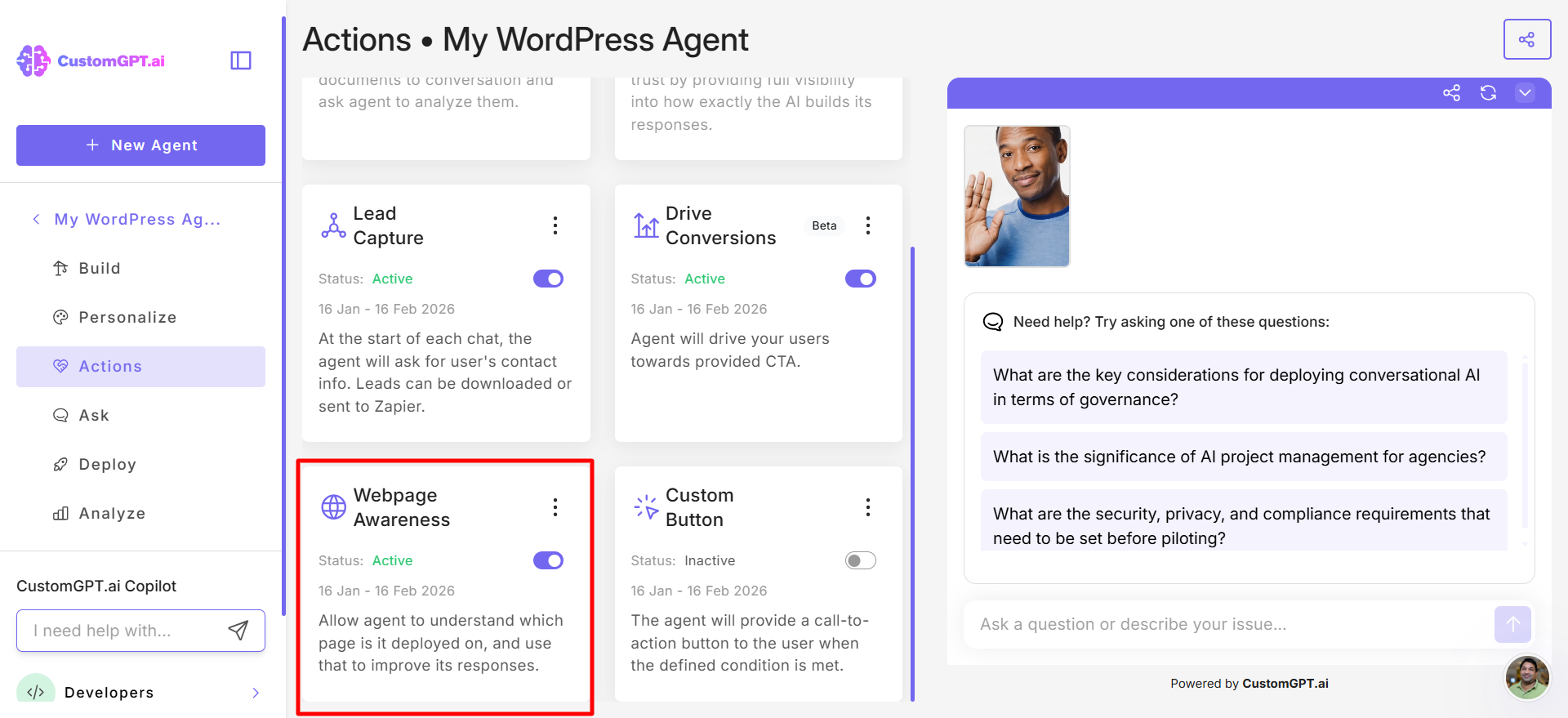Focus the Ask a question input field

[1229, 624]
